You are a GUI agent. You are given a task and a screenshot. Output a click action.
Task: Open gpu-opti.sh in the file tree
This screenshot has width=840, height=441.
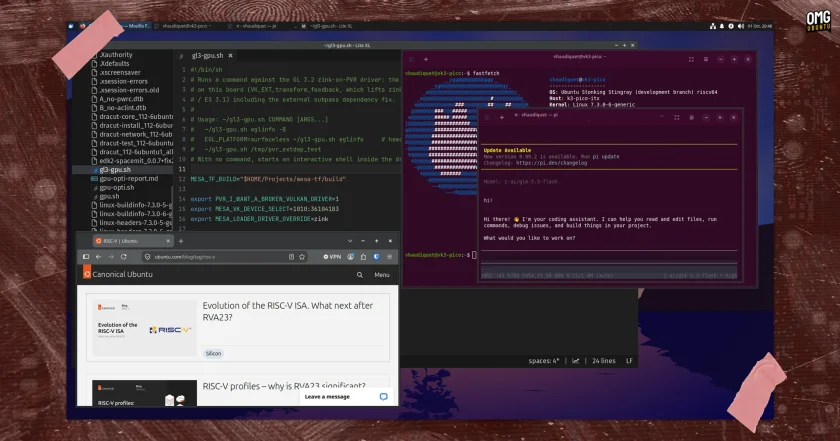point(116,188)
